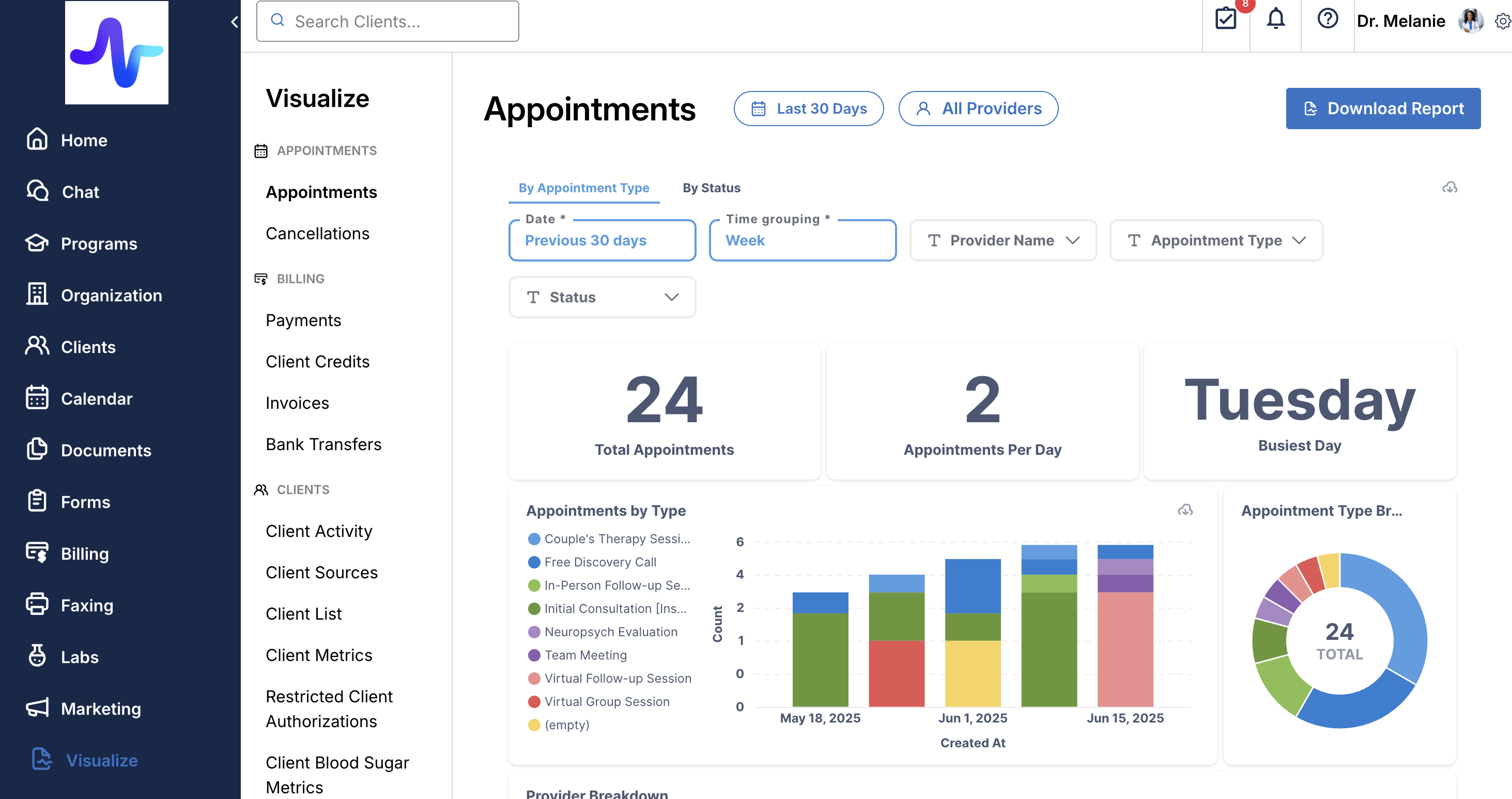Open the Status filter dropdown
Image resolution: width=1512 pixels, height=799 pixels.
coord(601,297)
